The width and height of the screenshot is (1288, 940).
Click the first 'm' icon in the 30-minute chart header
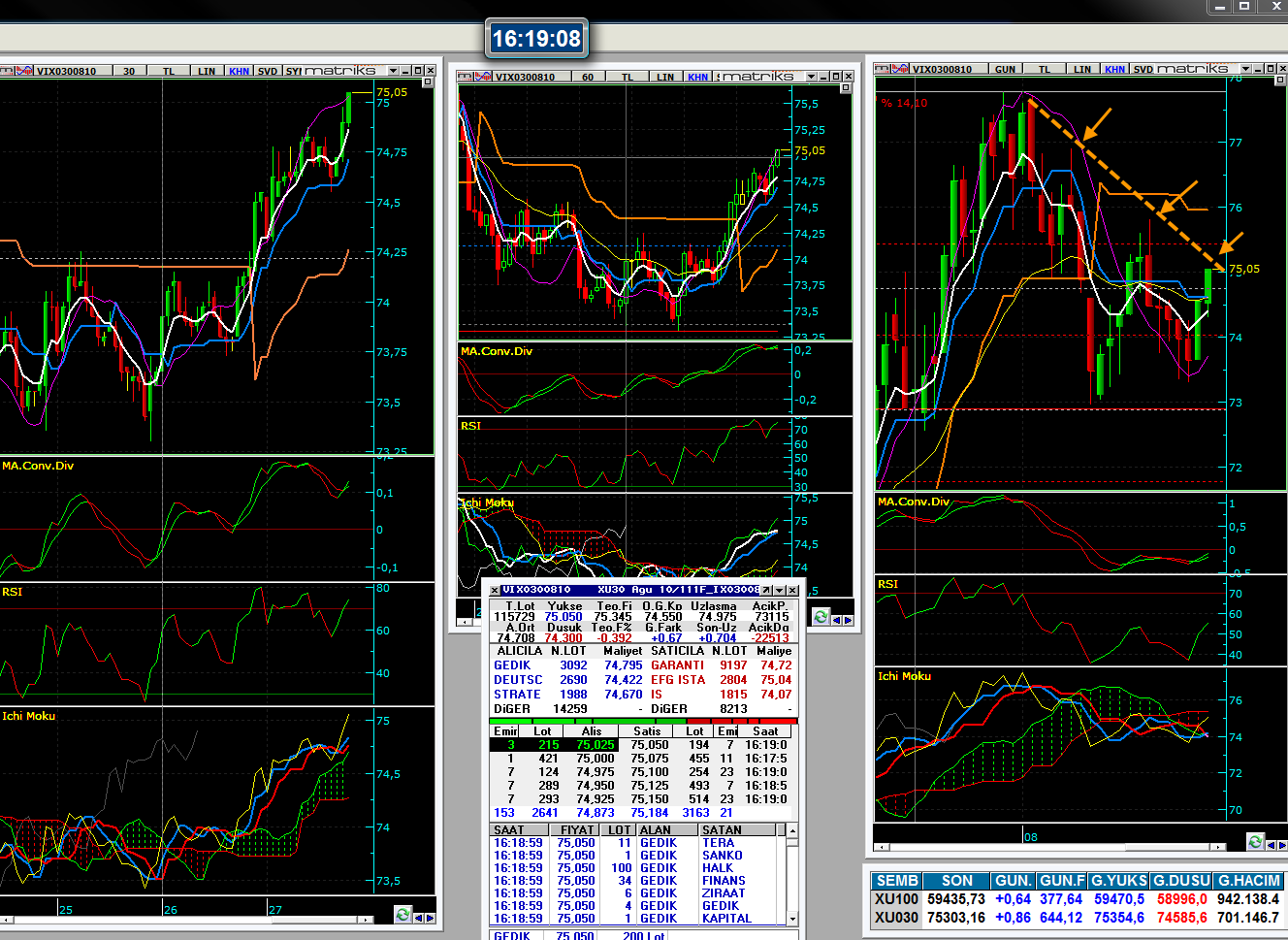click(6, 71)
